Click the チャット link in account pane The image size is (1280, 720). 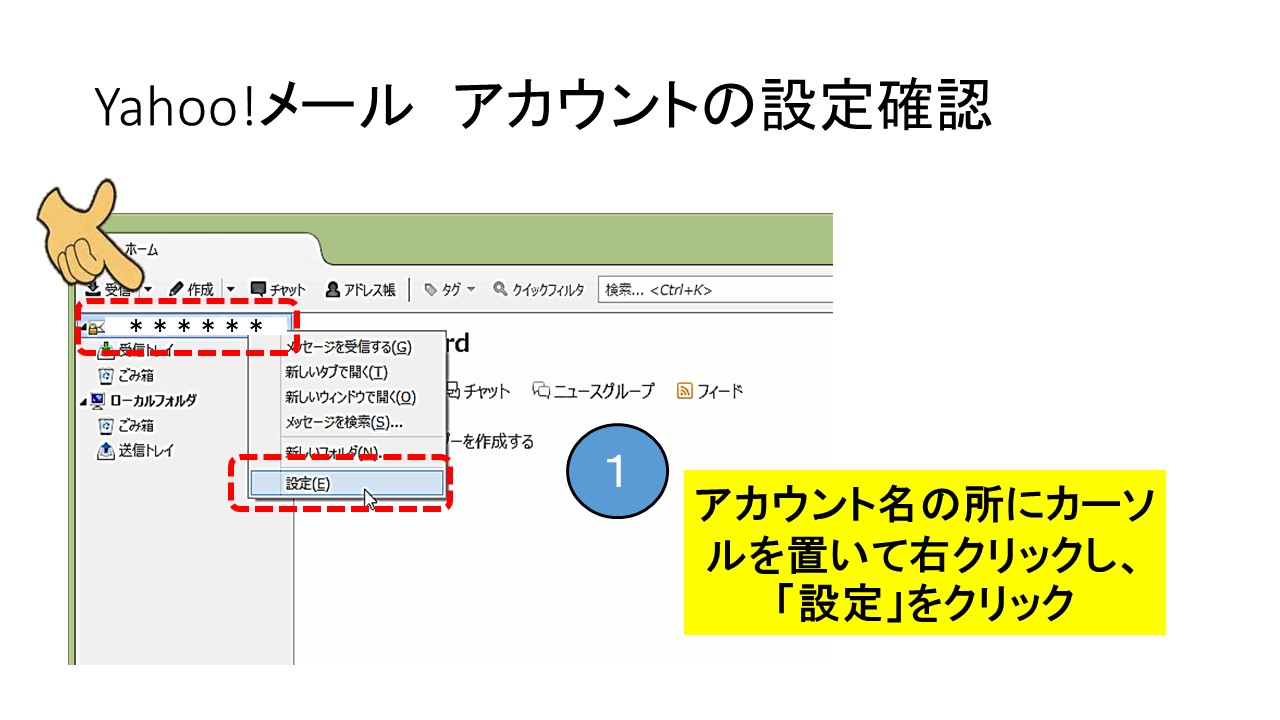point(486,391)
